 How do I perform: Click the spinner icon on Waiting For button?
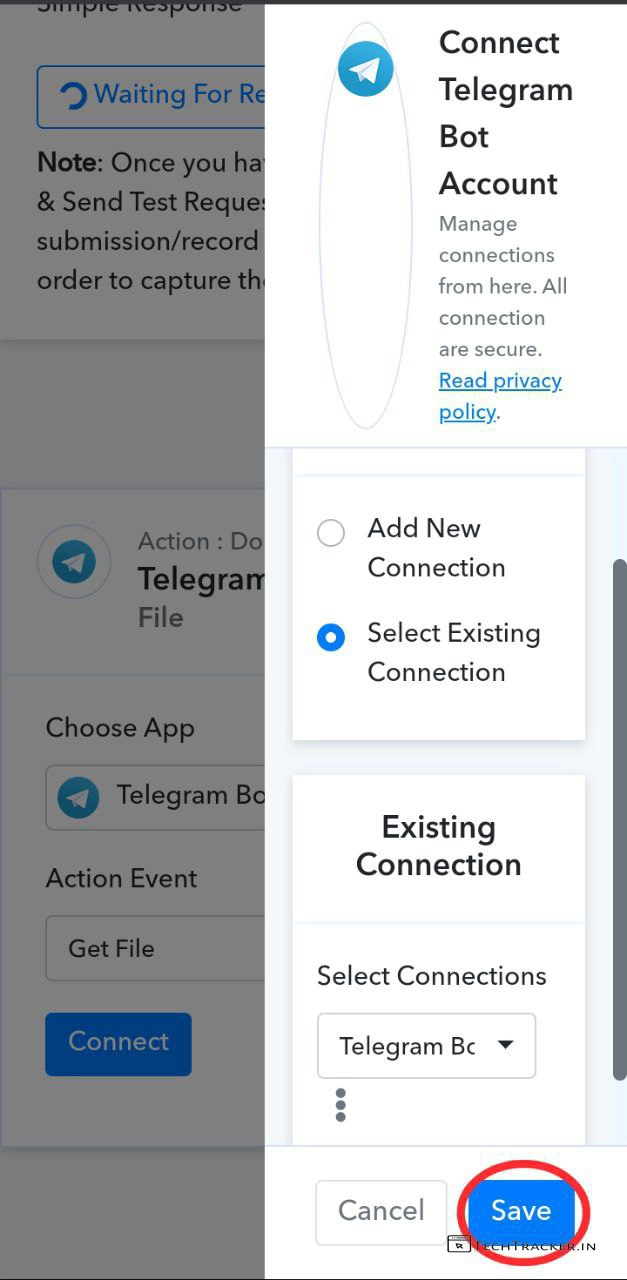(73, 96)
